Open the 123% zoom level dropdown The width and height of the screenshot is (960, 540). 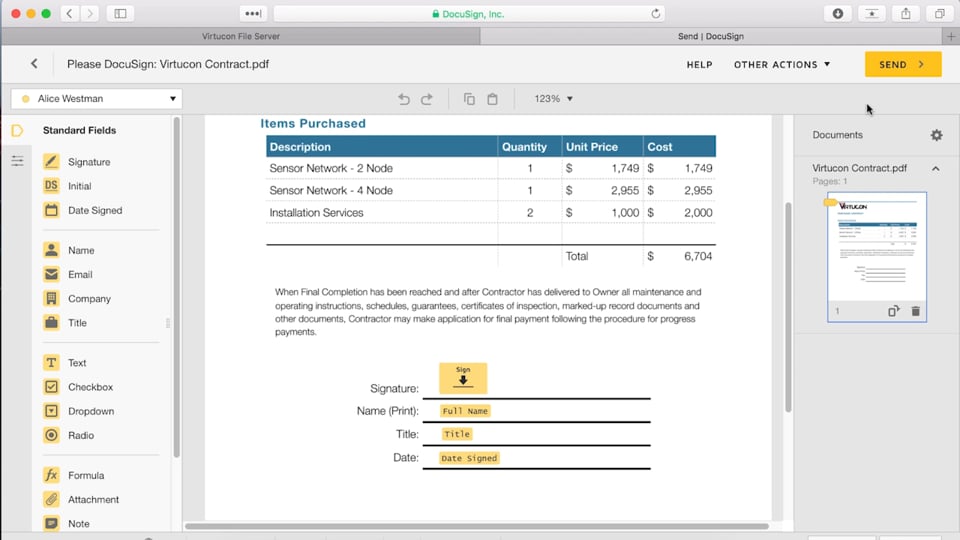(x=553, y=99)
